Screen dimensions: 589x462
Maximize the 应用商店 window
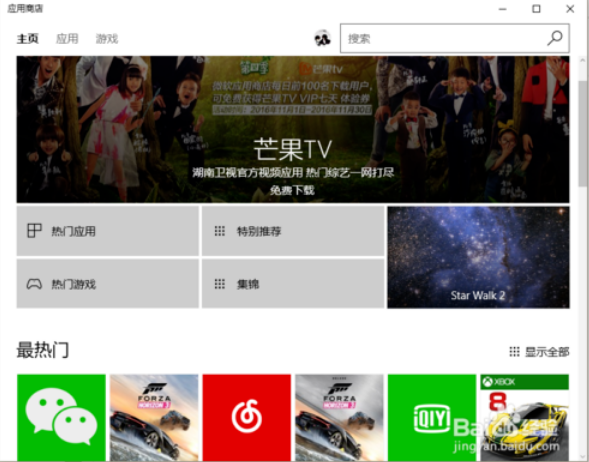coord(536,9)
